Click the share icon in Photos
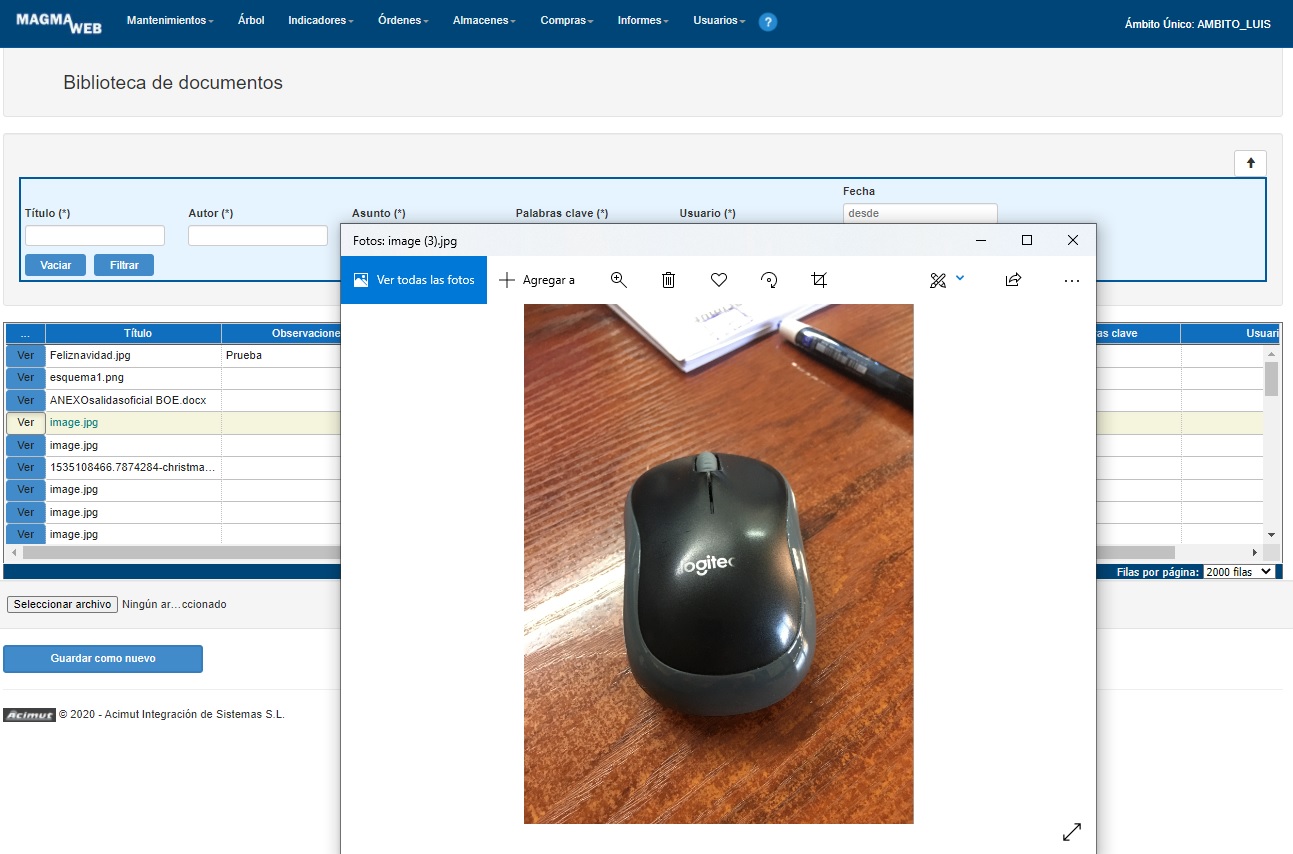This screenshot has width=1293, height=854. (x=1013, y=280)
